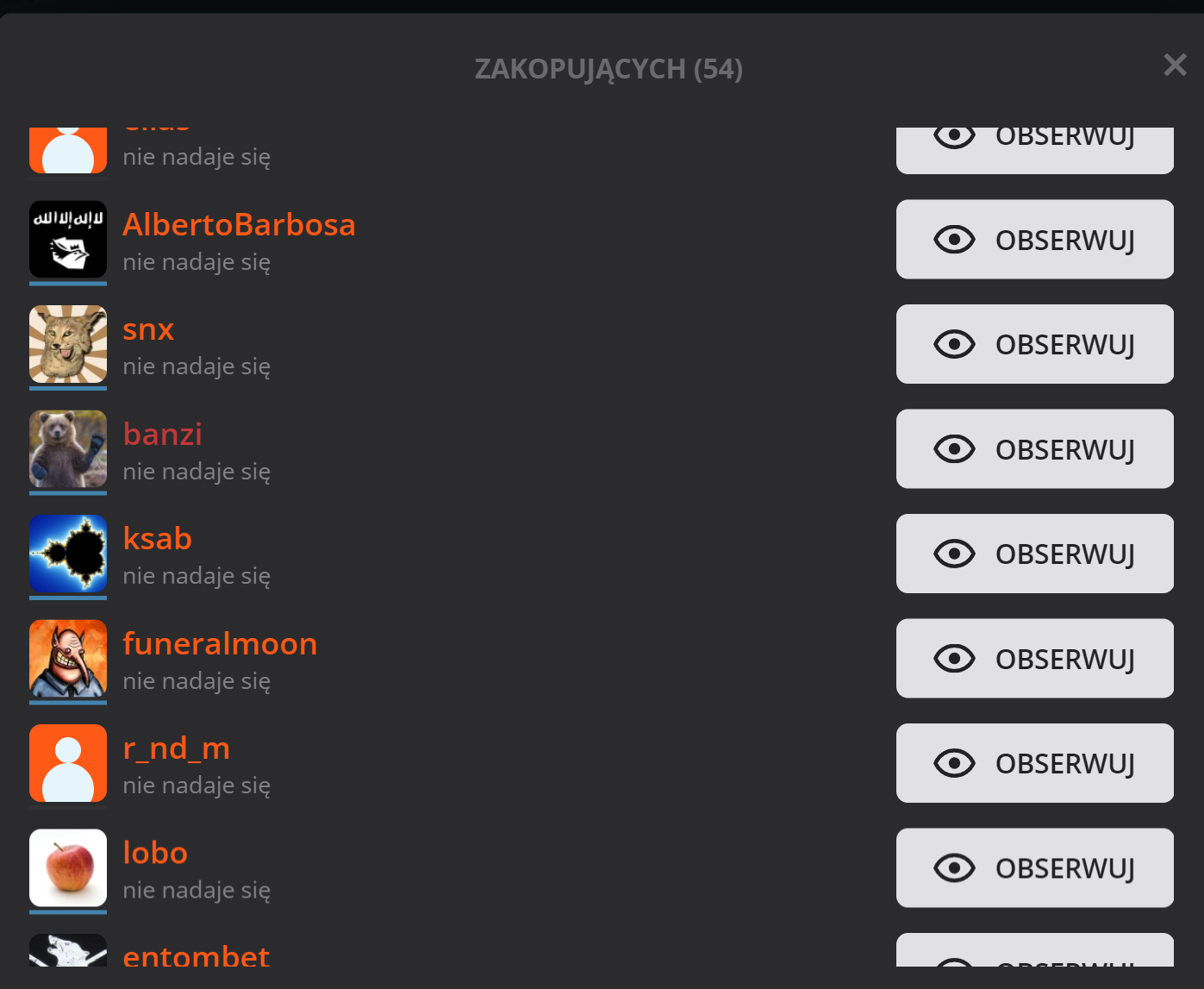Click the r_nd_m username

[176, 748]
